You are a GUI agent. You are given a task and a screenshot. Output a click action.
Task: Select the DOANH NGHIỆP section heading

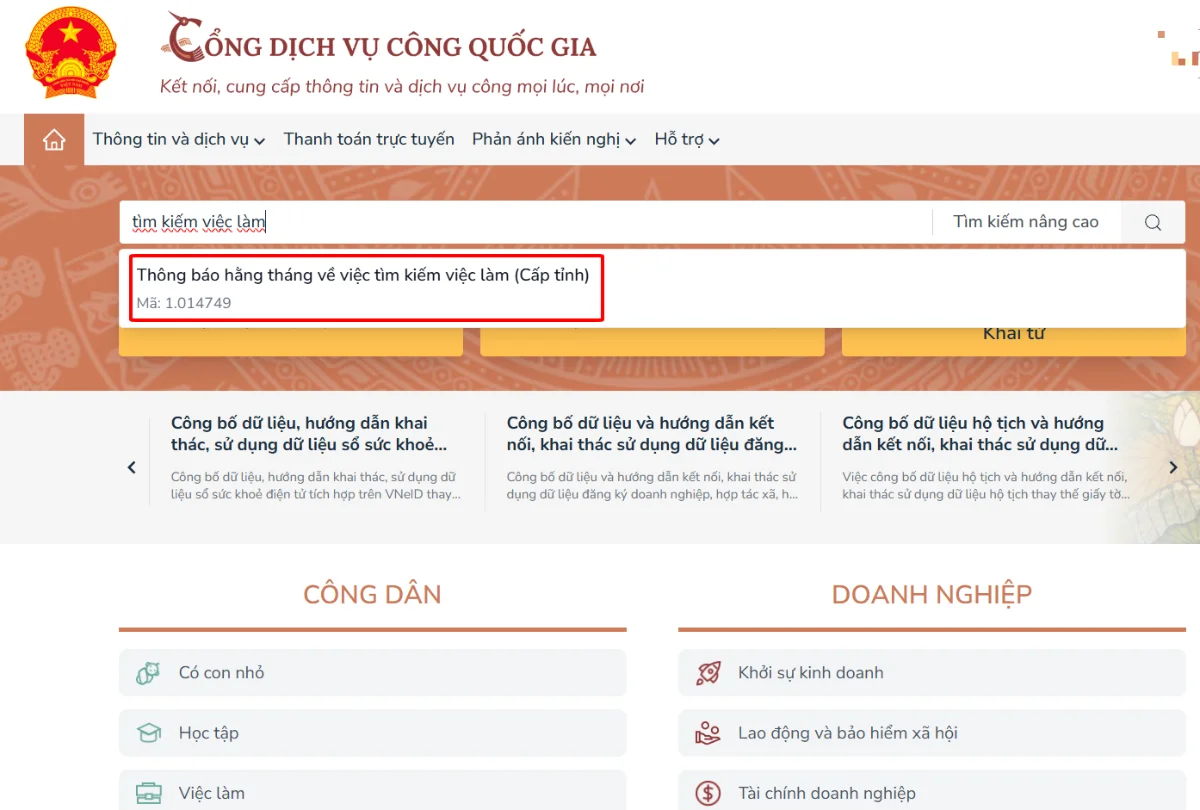click(932, 594)
